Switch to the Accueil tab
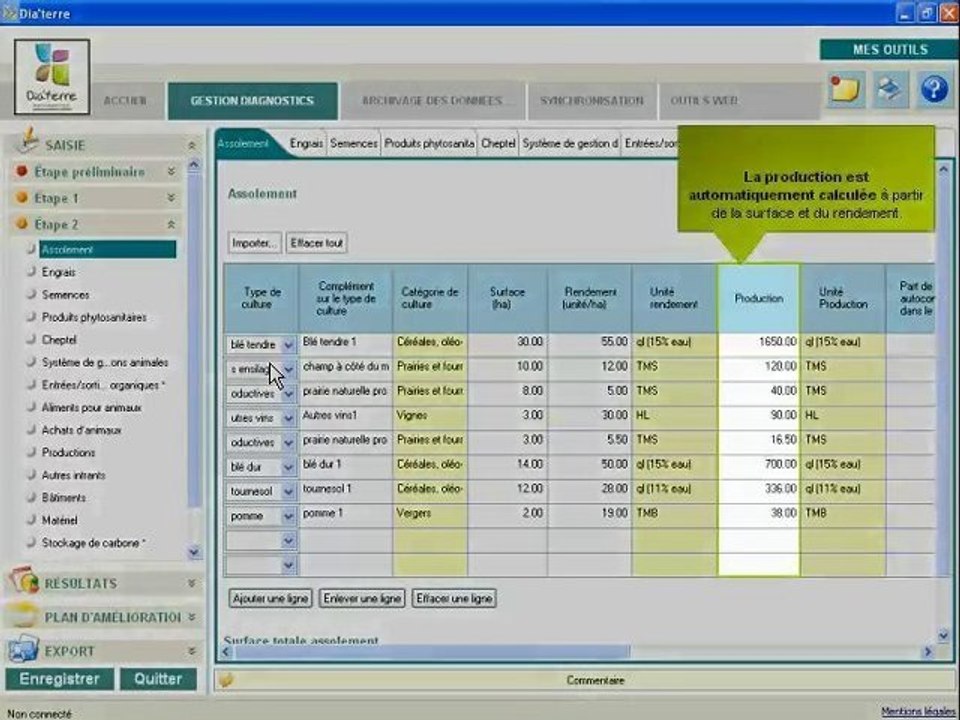This screenshot has height=720, width=960. [x=126, y=100]
